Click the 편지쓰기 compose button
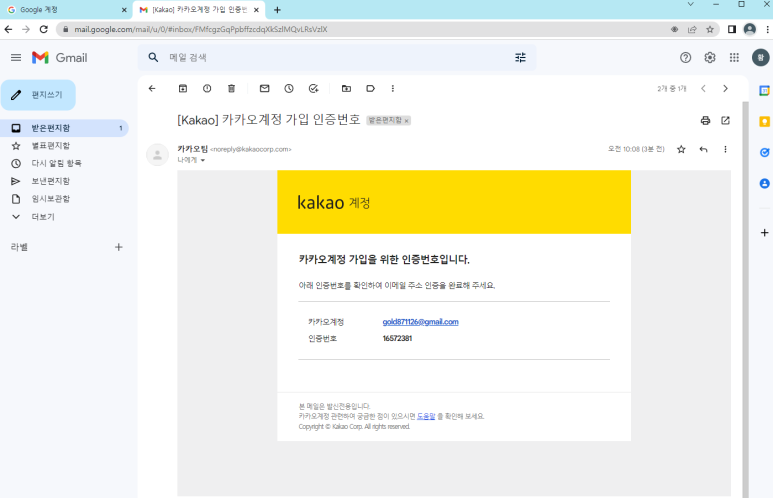This screenshot has width=773, height=498. [x=38, y=95]
